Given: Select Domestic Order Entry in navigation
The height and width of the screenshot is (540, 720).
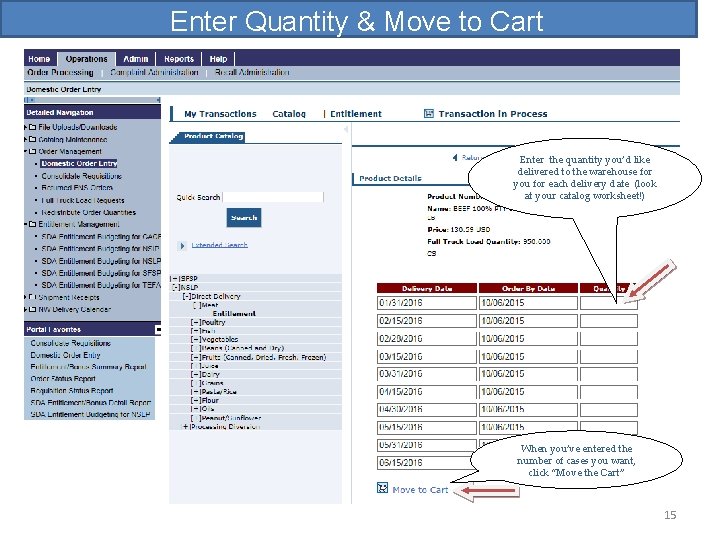Looking at the screenshot, I should tap(79, 163).
